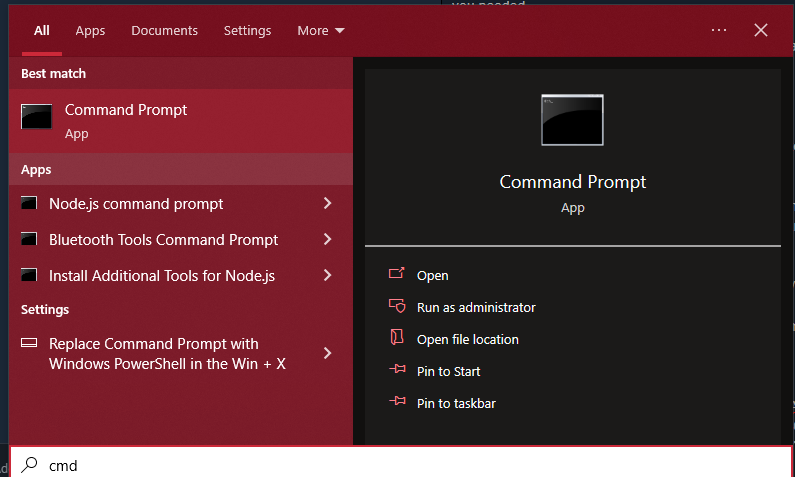Click the Replace Command Prompt settings icon

[x=29, y=342]
